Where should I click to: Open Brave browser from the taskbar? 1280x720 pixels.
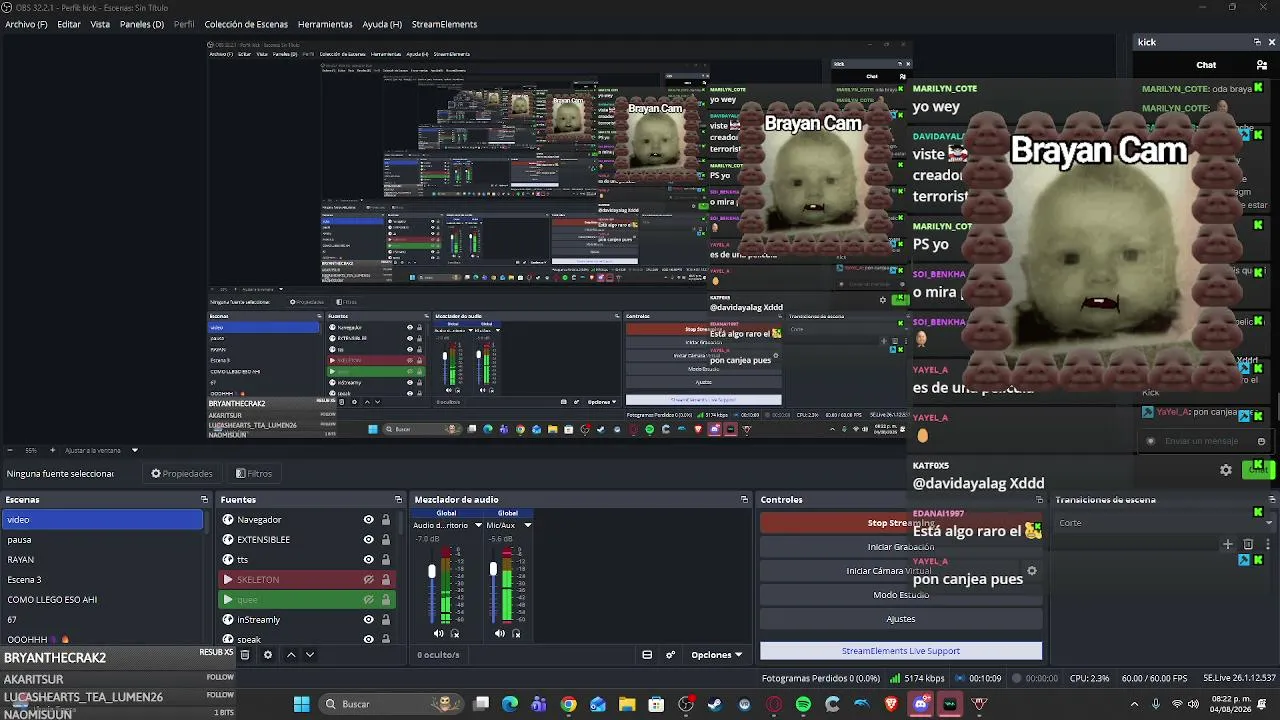[x=891, y=704]
